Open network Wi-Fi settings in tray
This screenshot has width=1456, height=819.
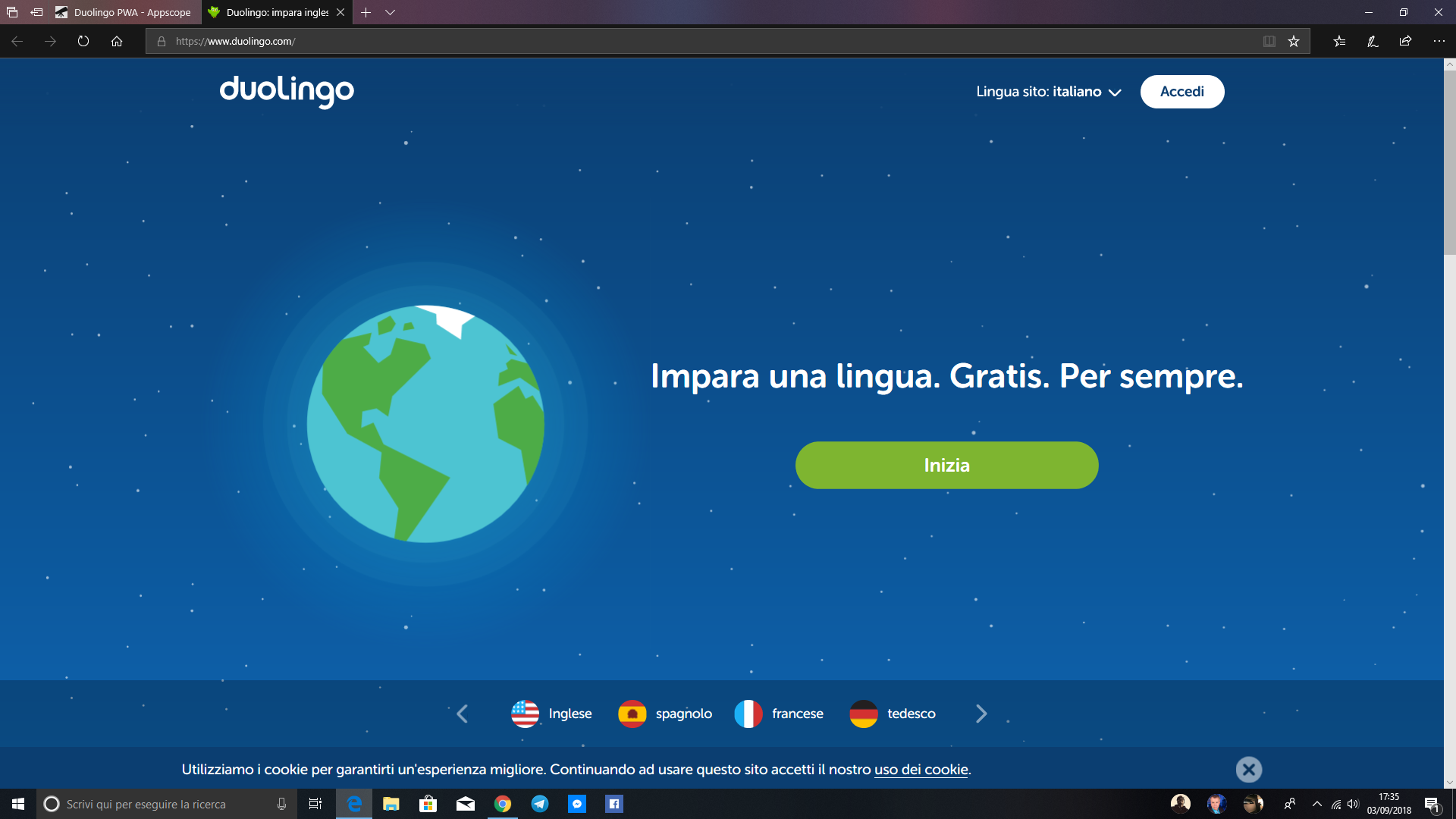[1336, 804]
